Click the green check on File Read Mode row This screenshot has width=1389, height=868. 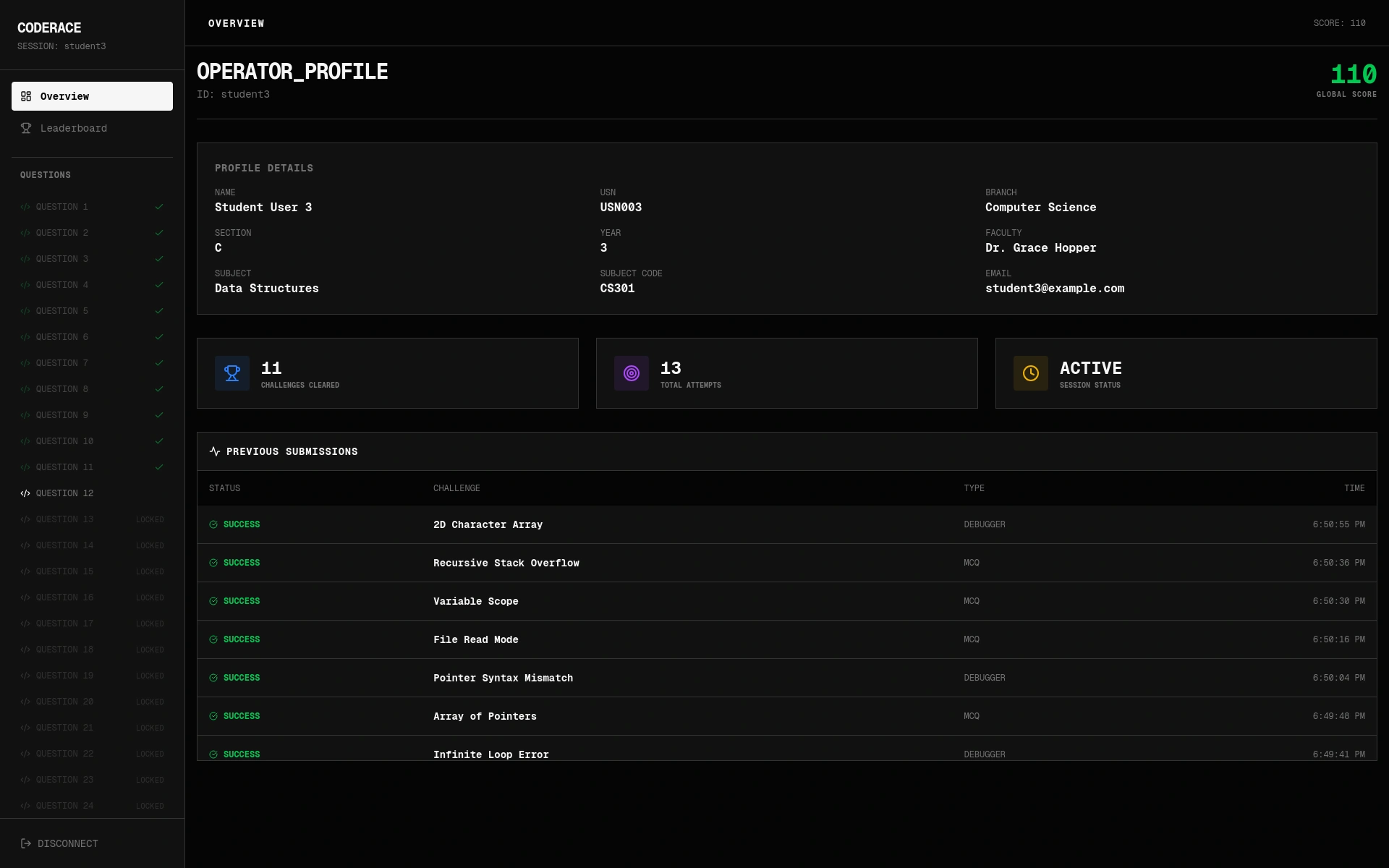click(x=213, y=639)
